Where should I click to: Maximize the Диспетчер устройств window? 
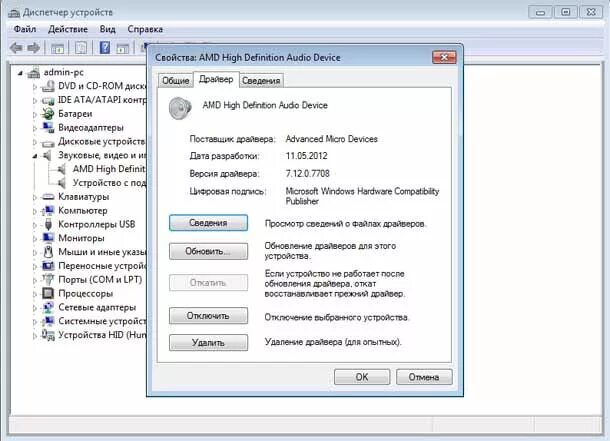(x=566, y=12)
